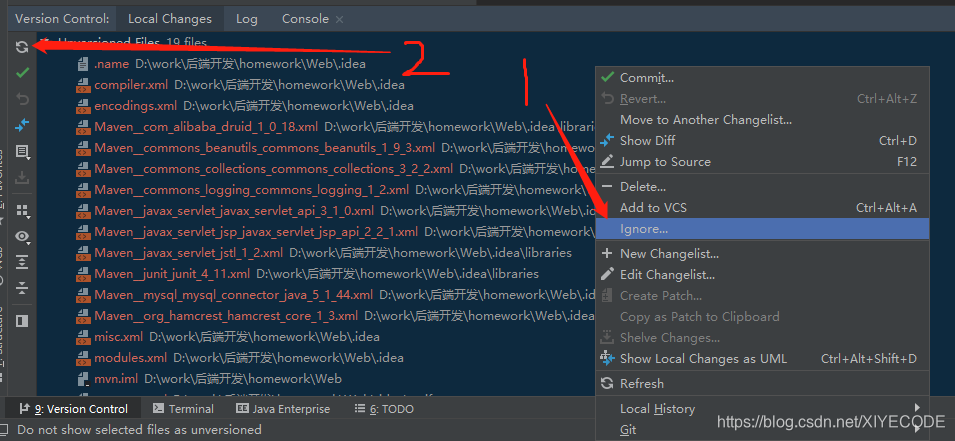Choose New Changelist... in the context menu
Viewport: 955px width, 441px height.
[x=762, y=254]
